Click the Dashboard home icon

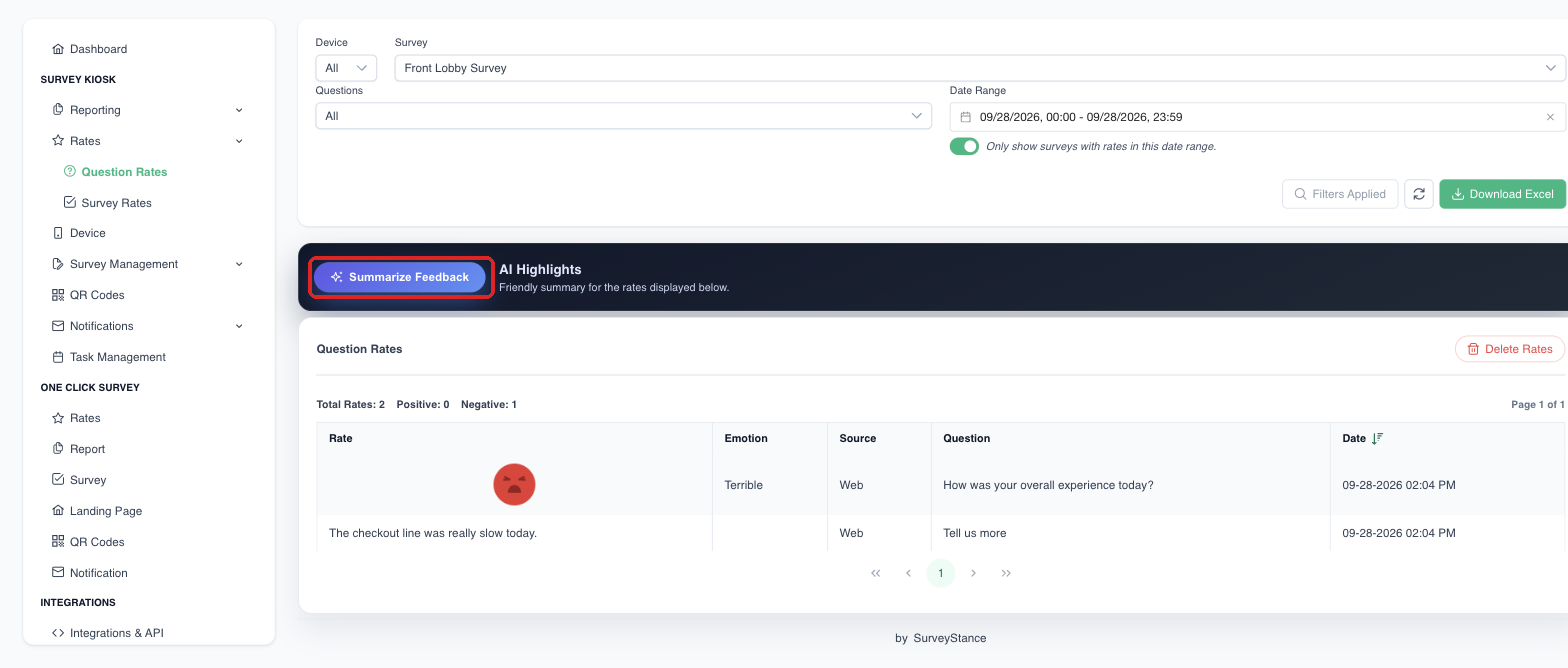click(x=58, y=49)
